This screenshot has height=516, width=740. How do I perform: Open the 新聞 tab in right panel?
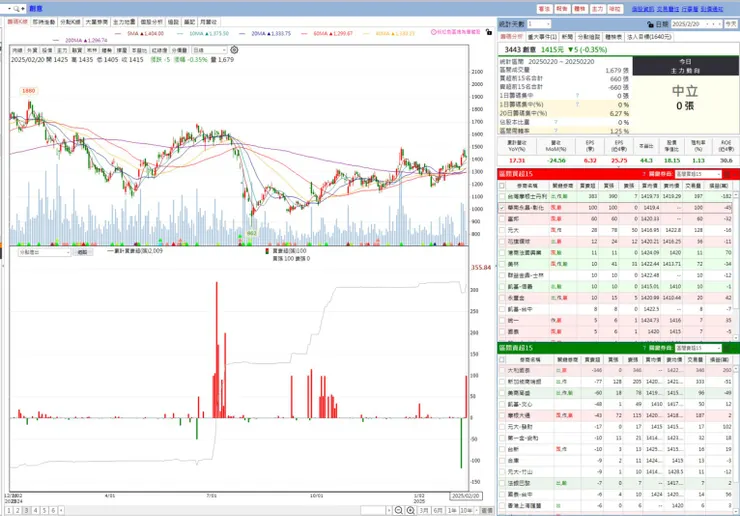[567, 37]
